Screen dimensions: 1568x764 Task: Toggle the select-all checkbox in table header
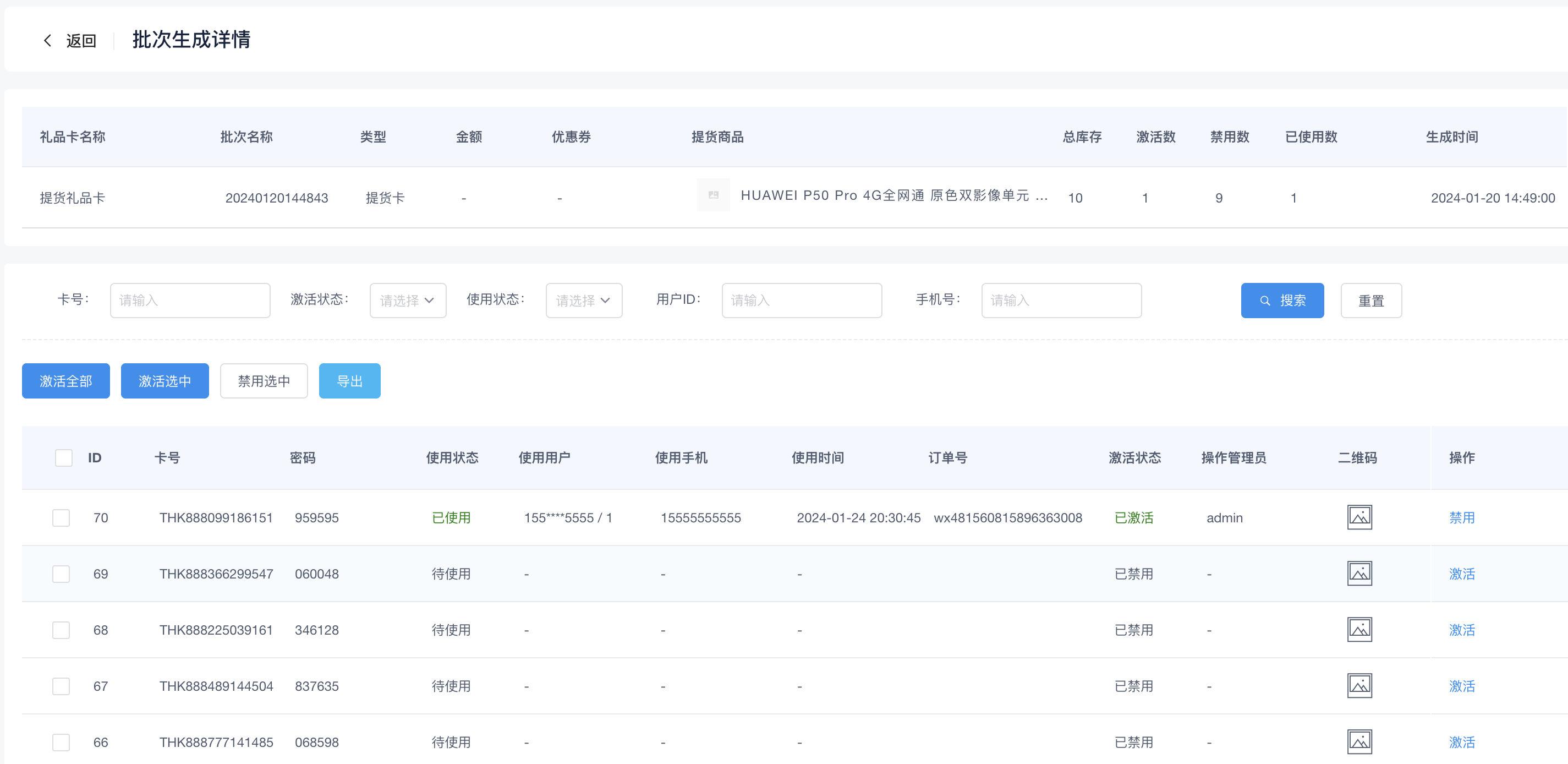(63, 458)
